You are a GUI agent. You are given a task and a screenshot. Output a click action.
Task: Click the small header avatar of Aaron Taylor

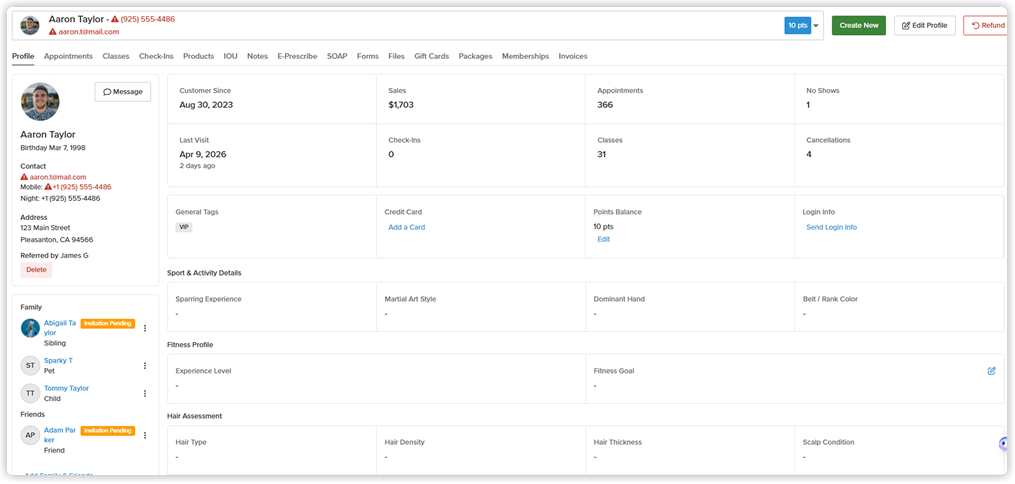point(30,26)
